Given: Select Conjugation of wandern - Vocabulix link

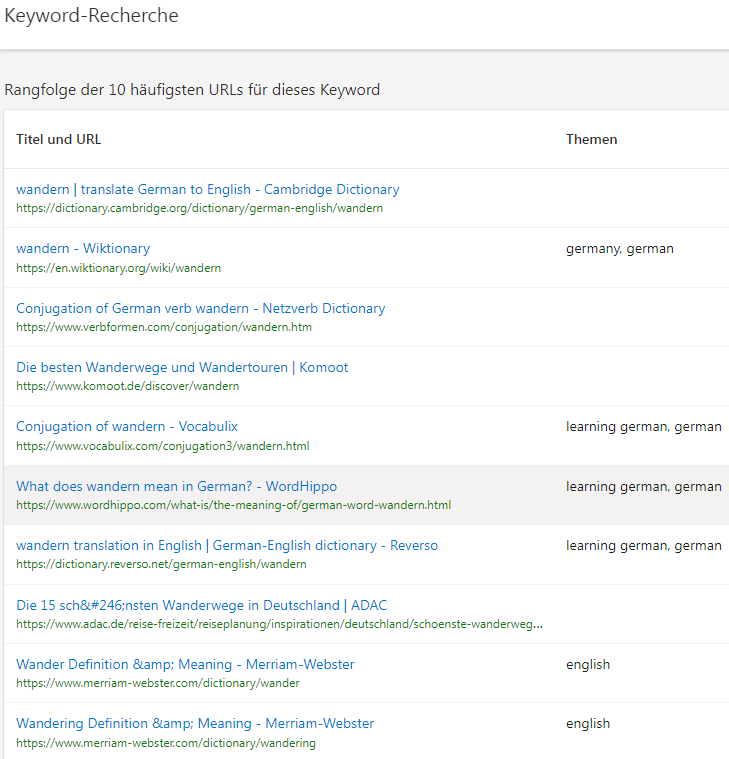Looking at the screenshot, I should (x=127, y=426).
